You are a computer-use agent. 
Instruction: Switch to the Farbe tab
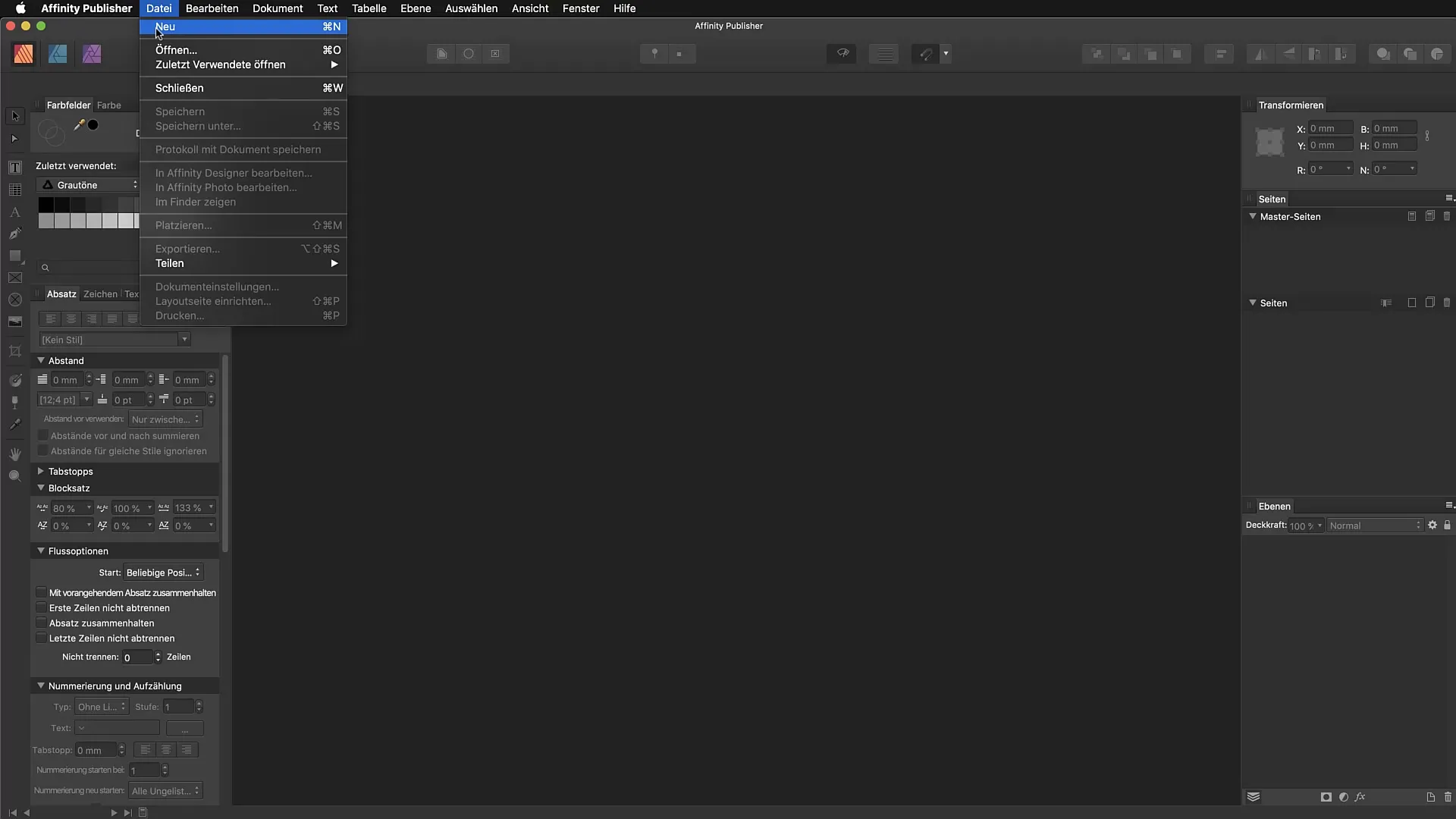pos(109,105)
